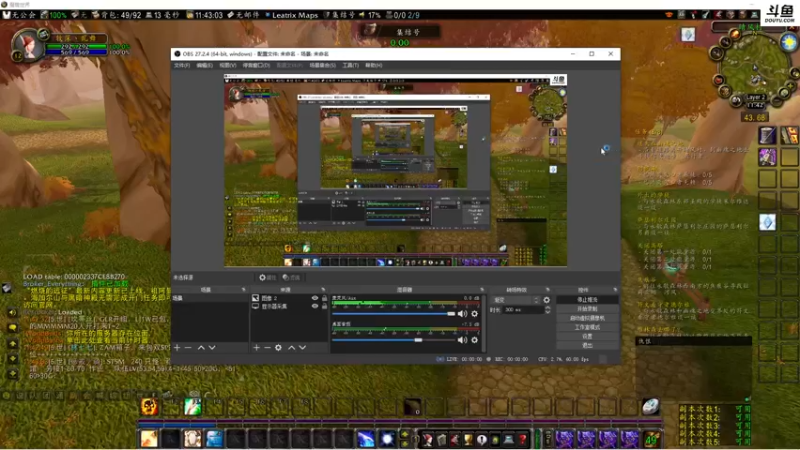Mute the first audio mixer channel speaker

462,314
